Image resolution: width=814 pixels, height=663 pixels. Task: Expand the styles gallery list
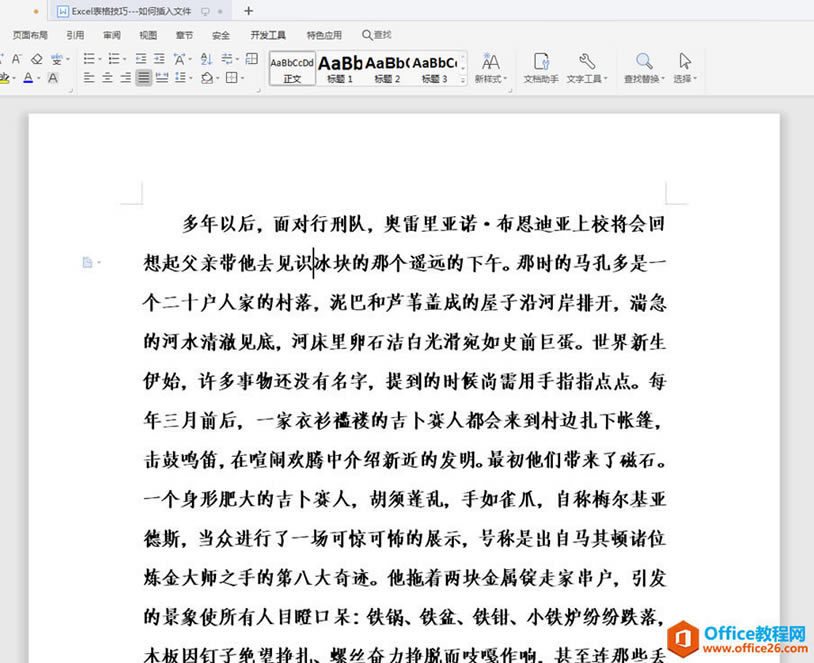[463, 79]
